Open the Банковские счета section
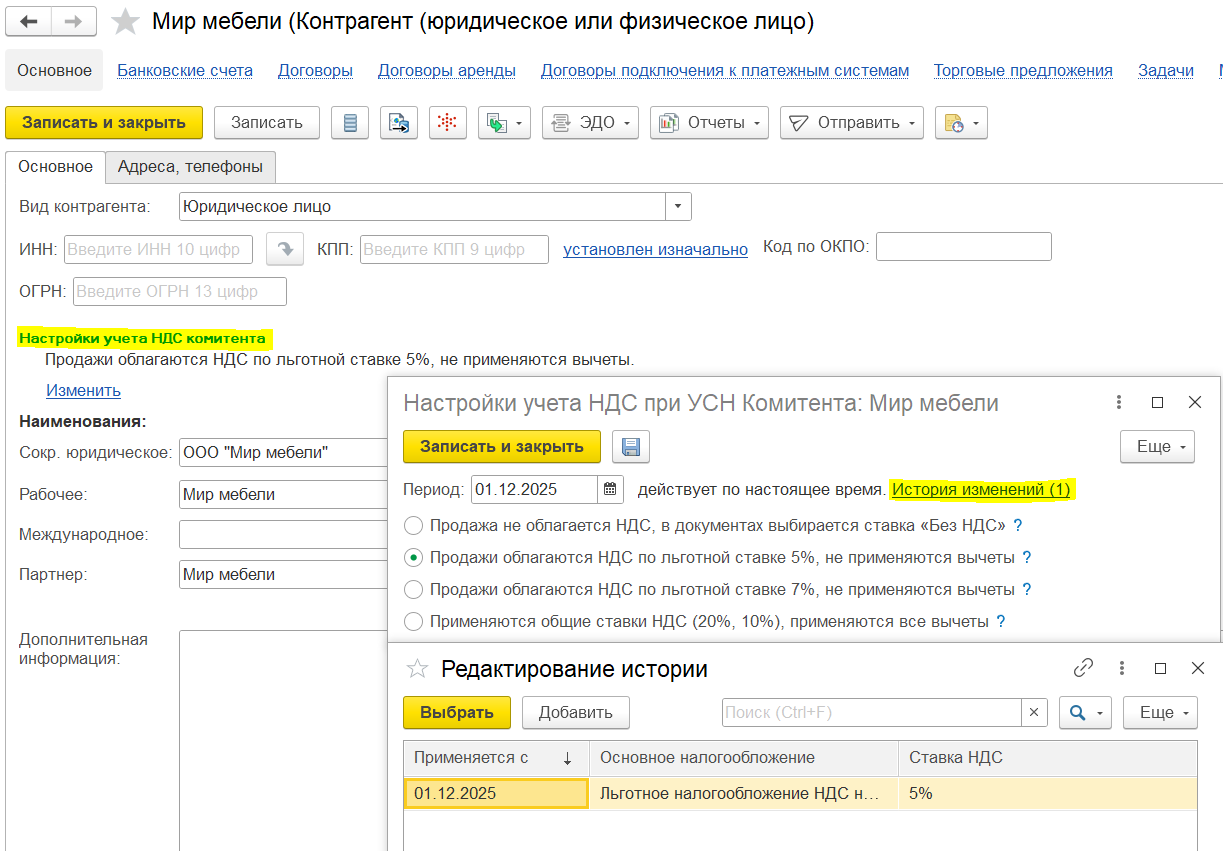Image resolution: width=1223 pixels, height=851 pixels. [185, 71]
